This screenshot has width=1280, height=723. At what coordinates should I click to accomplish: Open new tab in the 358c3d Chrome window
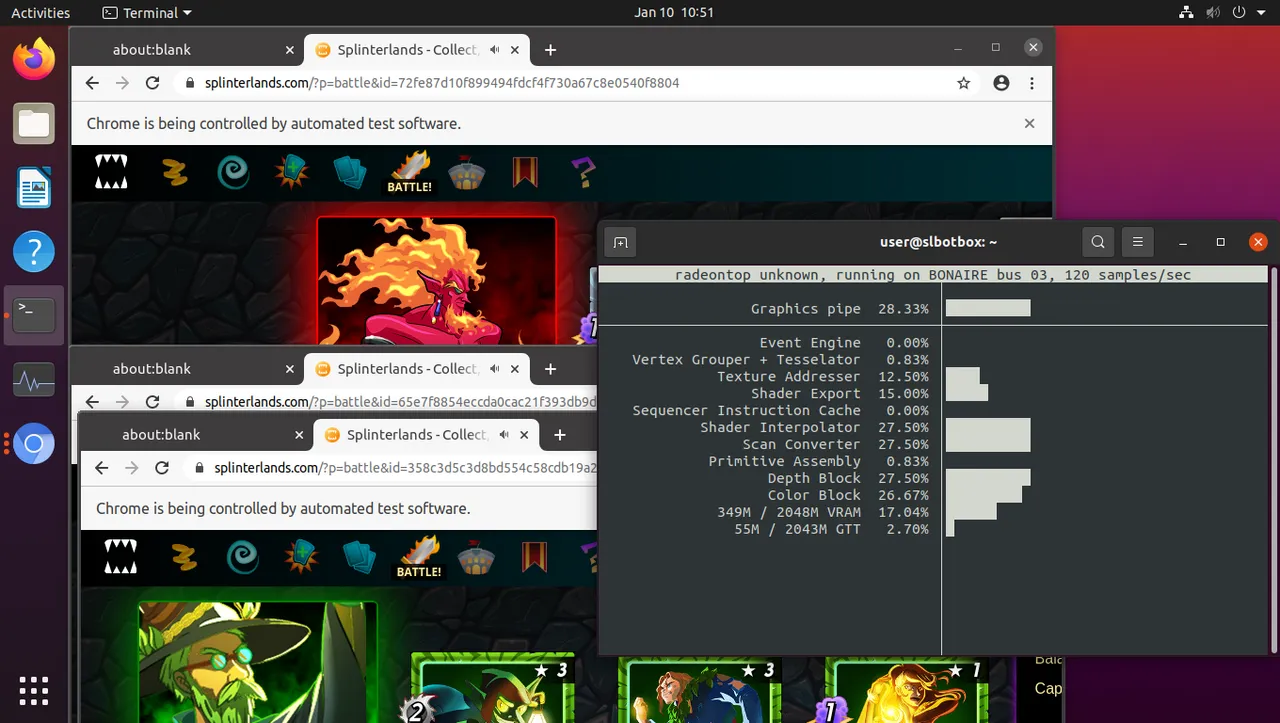click(x=560, y=435)
